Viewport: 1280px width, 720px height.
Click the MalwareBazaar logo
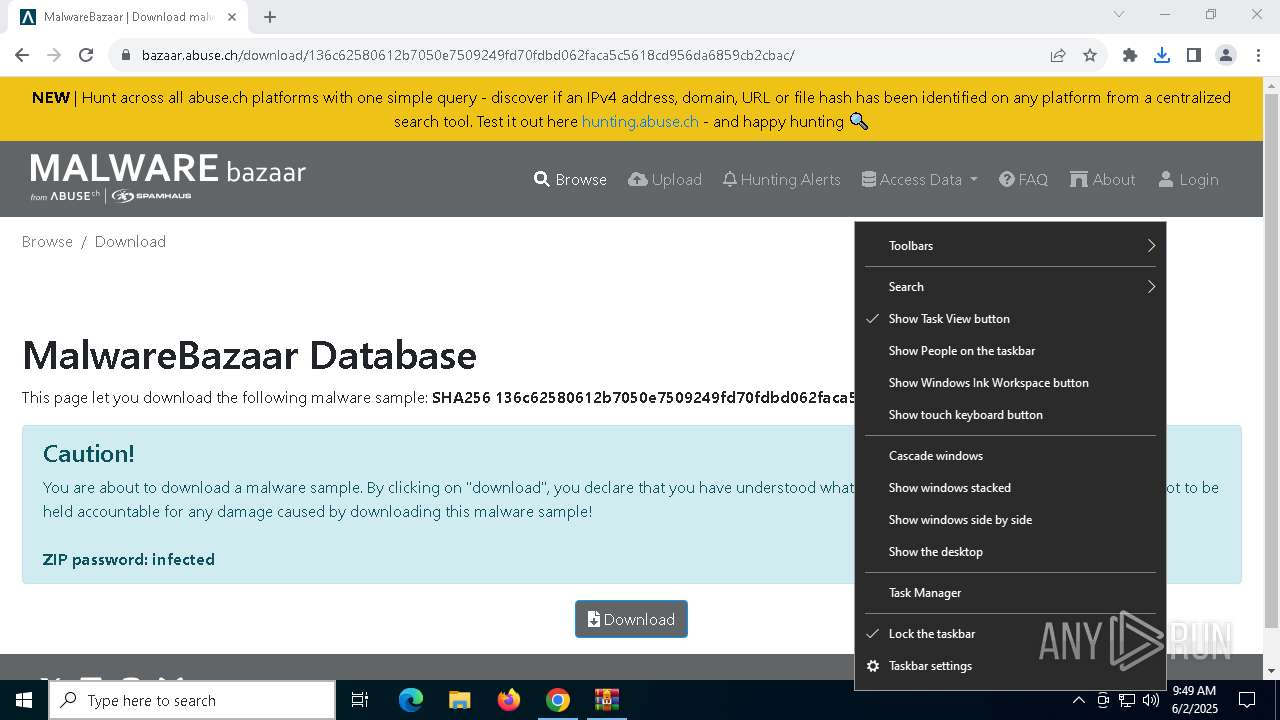168,178
